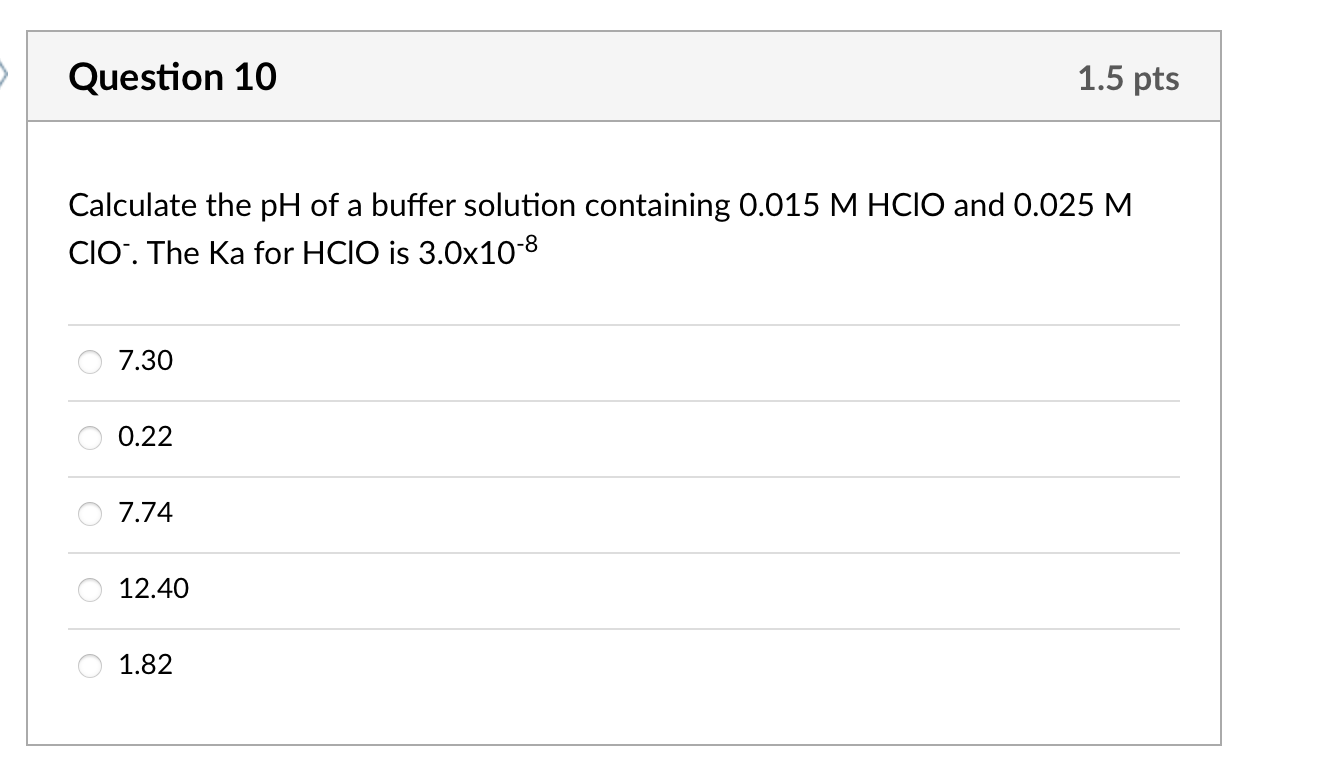Viewport: 1338px width, 772px height.
Task: Click the answer row containing 7.74
Action: point(600,513)
